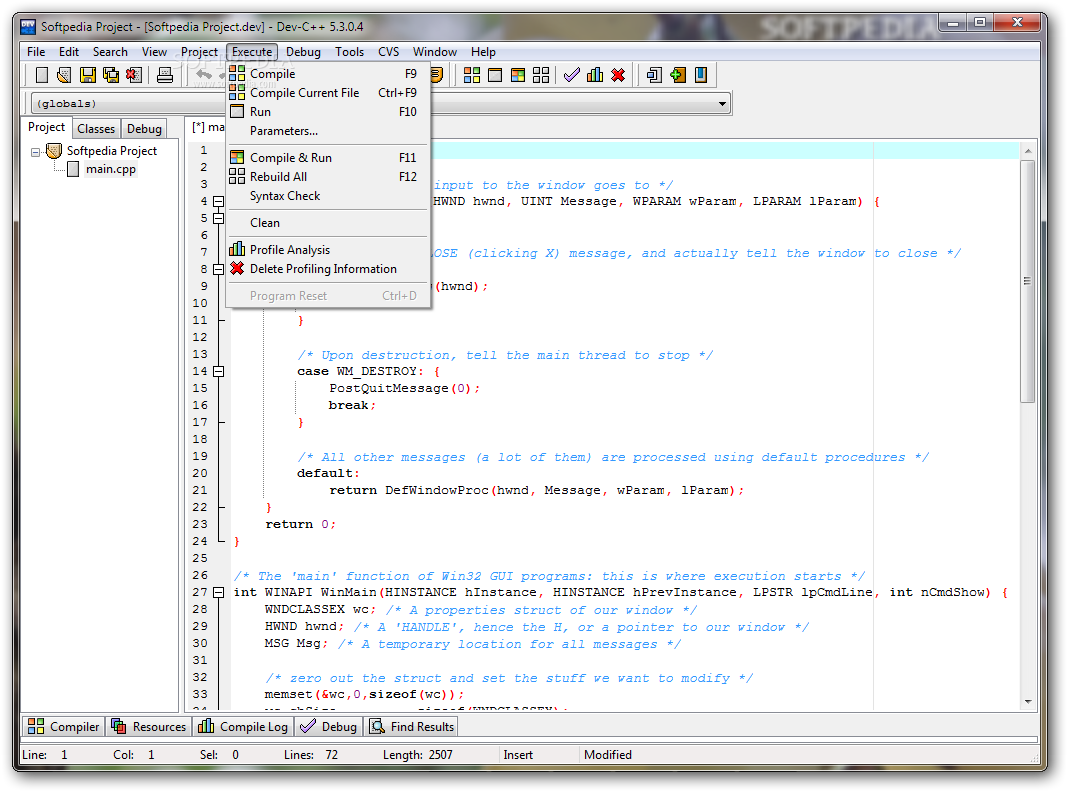Choose Compile & Run menu entry
The height and width of the screenshot is (792, 1068).
click(328, 157)
